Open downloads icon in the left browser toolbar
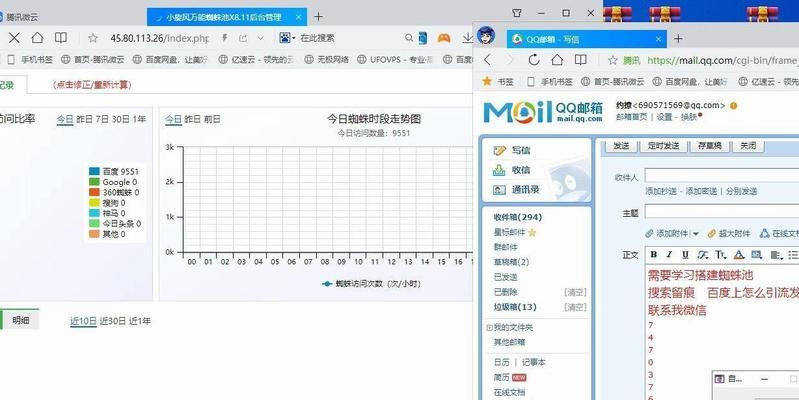This screenshot has height=400, width=799. click(x=467, y=38)
